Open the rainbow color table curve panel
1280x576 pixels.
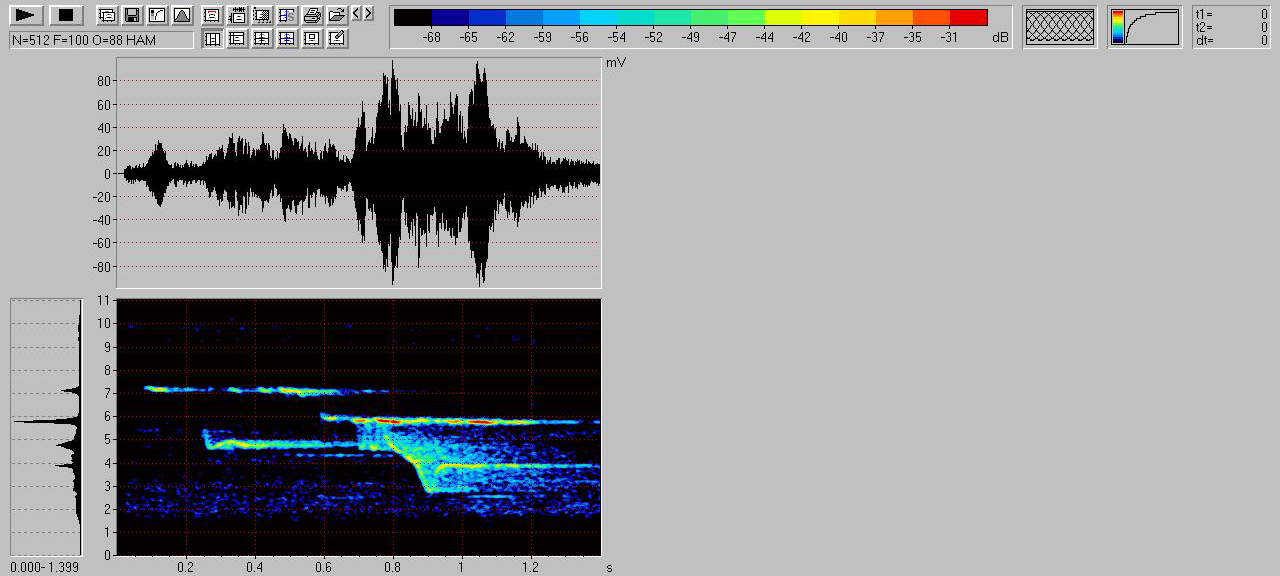click(x=1144, y=27)
